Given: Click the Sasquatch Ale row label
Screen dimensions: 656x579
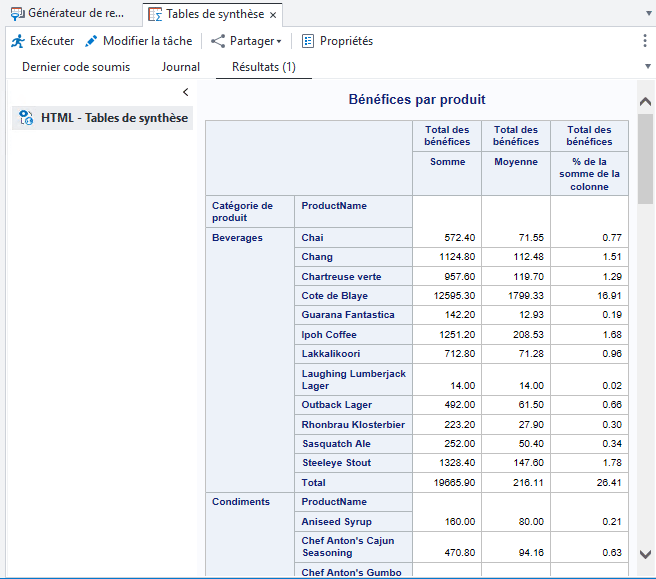Looking at the screenshot, I should 337,444.
